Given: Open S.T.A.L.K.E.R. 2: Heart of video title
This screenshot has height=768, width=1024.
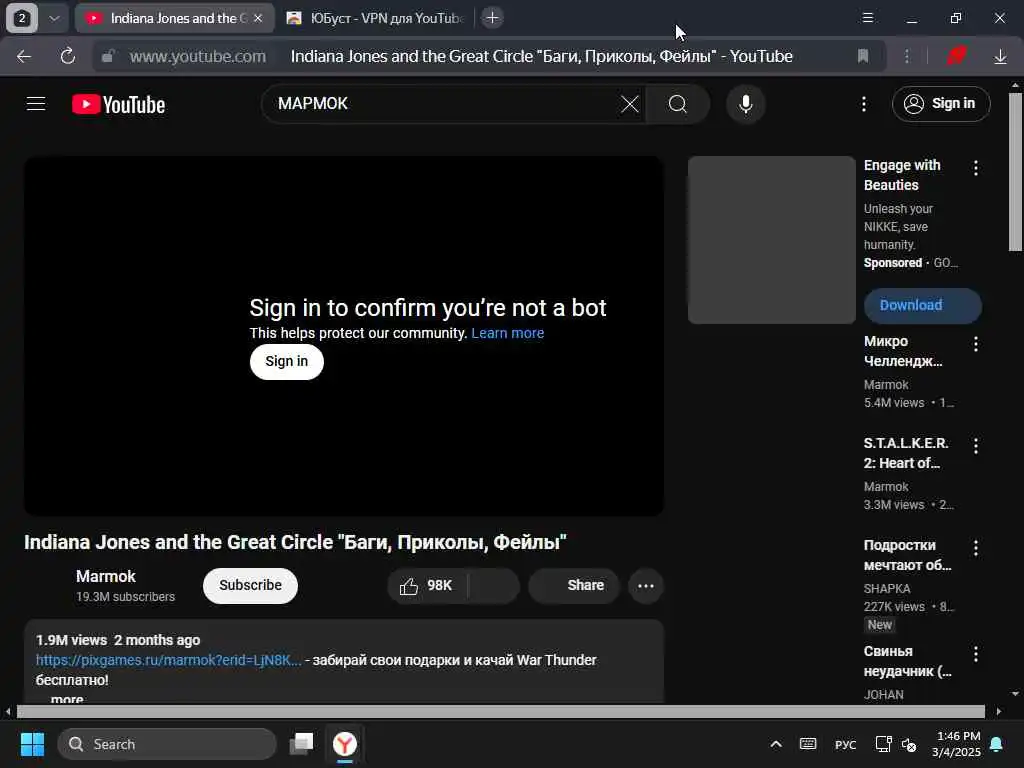Looking at the screenshot, I should tap(906, 453).
